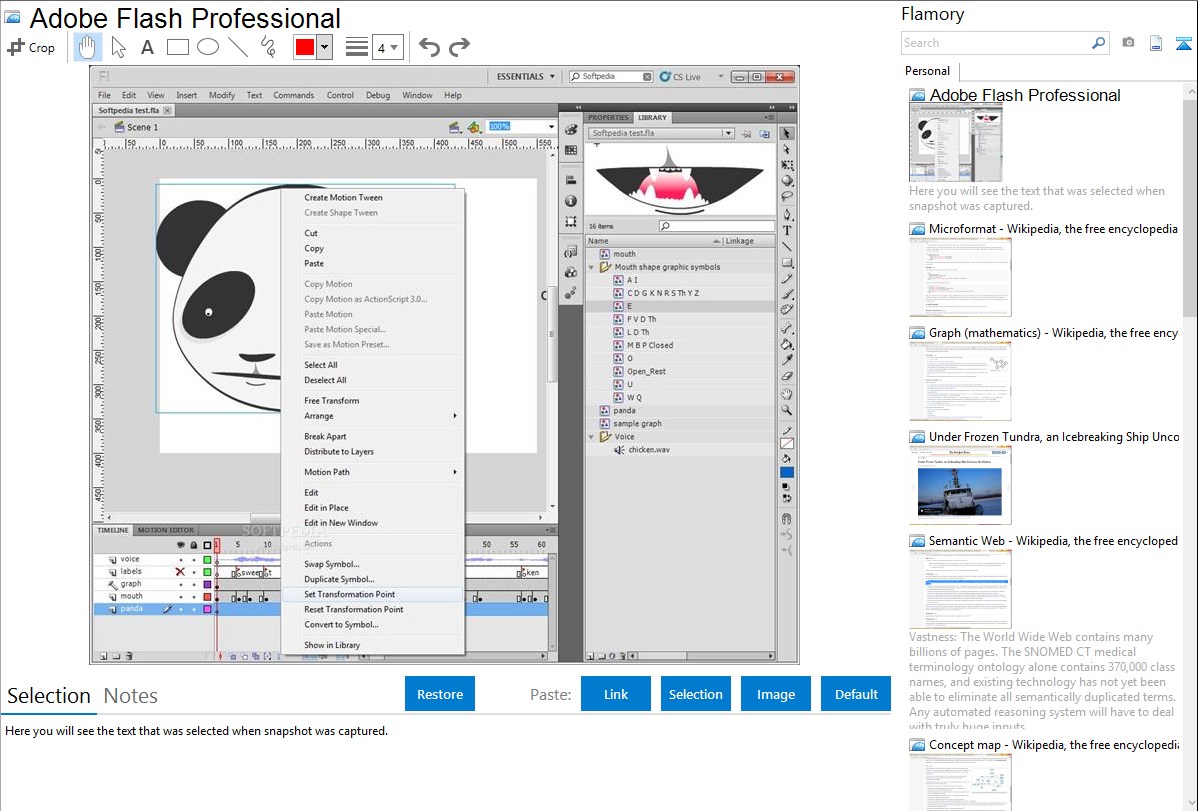Click the magnifier search icon
The height and width of the screenshot is (811, 1198).
1099,43
